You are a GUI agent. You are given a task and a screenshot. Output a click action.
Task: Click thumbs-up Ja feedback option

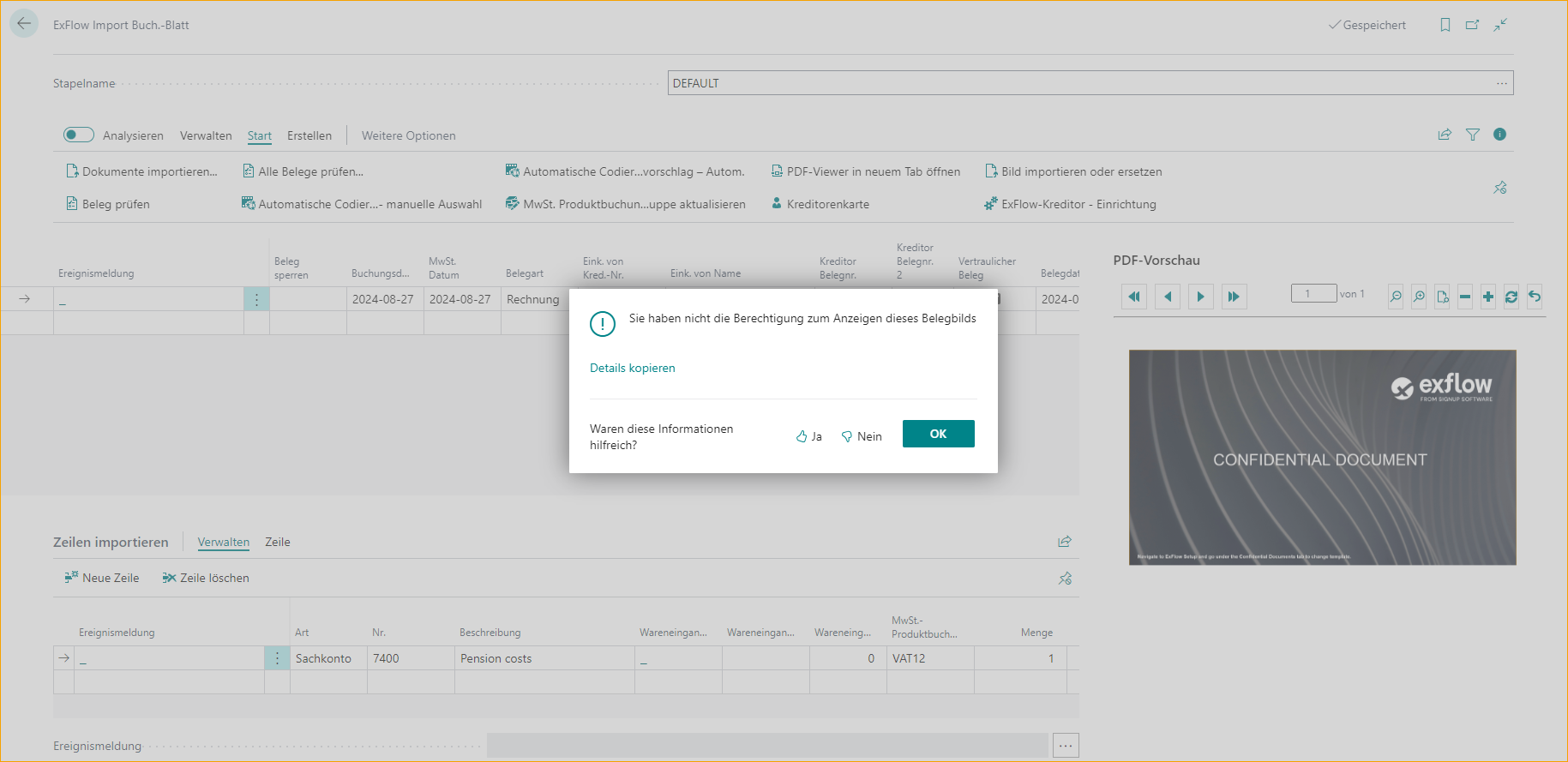pos(808,436)
